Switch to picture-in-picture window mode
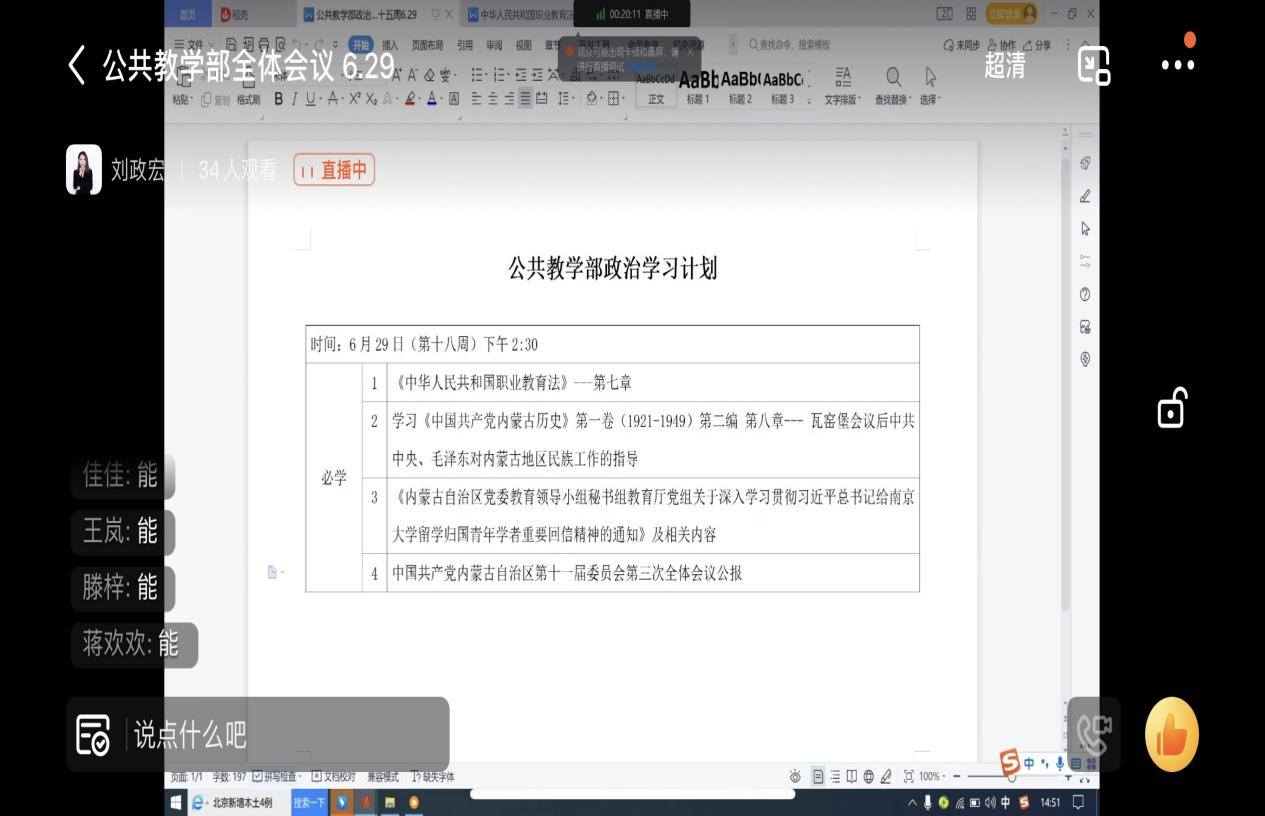Image resolution: width=1265 pixels, height=816 pixels. click(x=1094, y=65)
